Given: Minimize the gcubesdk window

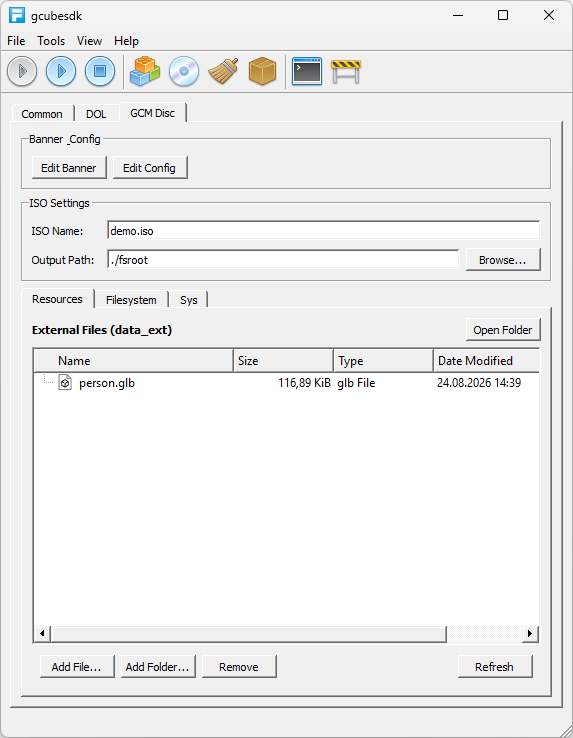Looking at the screenshot, I should point(458,15).
